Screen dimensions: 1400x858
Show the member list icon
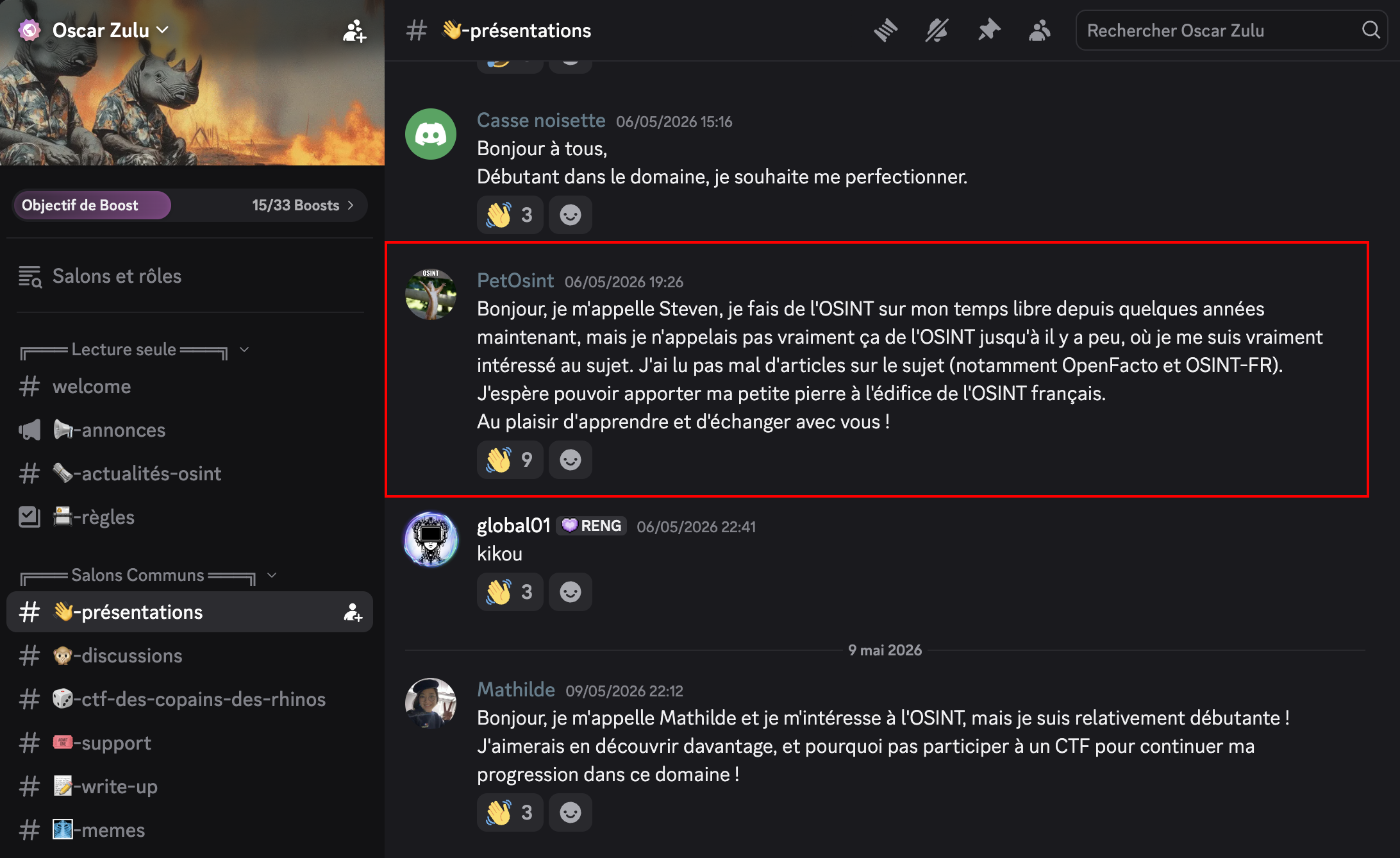click(x=1039, y=30)
